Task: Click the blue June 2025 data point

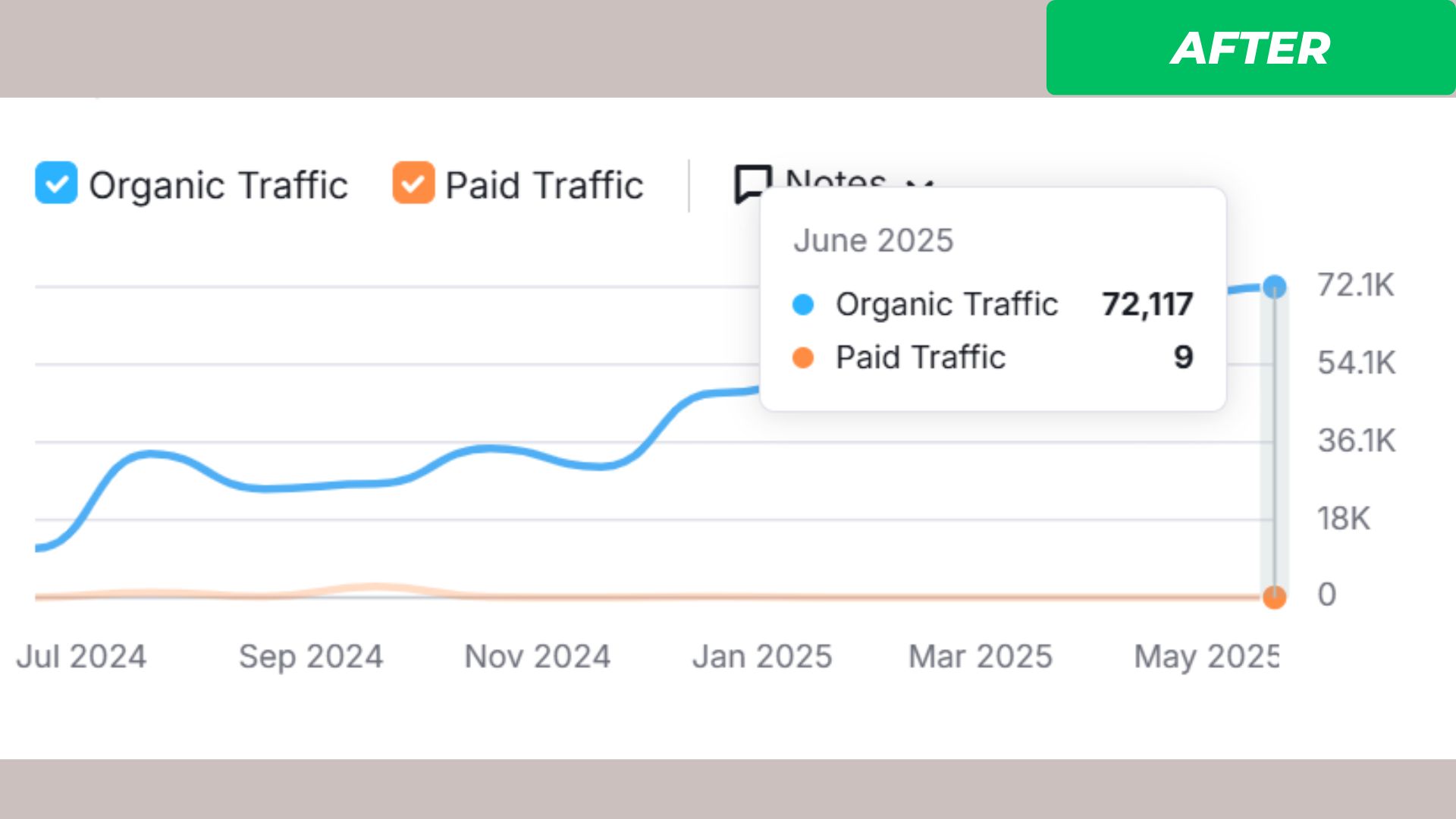Action: click(x=1275, y=287)
